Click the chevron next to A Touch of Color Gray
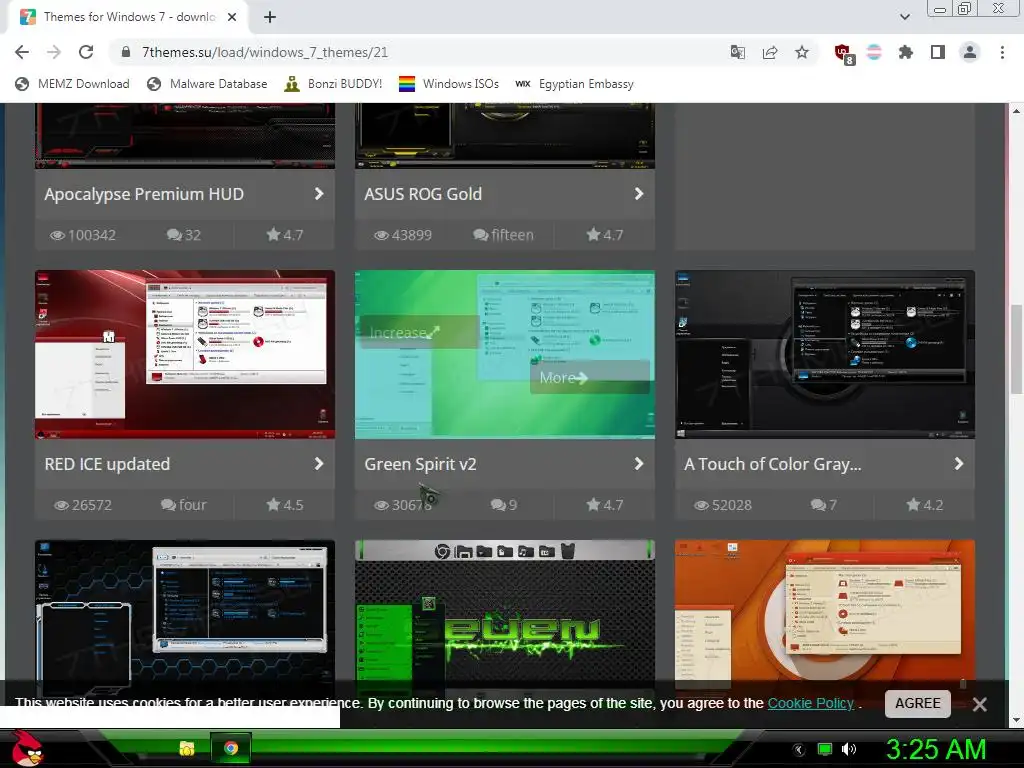1024x768 pixels. pos(959,464)
